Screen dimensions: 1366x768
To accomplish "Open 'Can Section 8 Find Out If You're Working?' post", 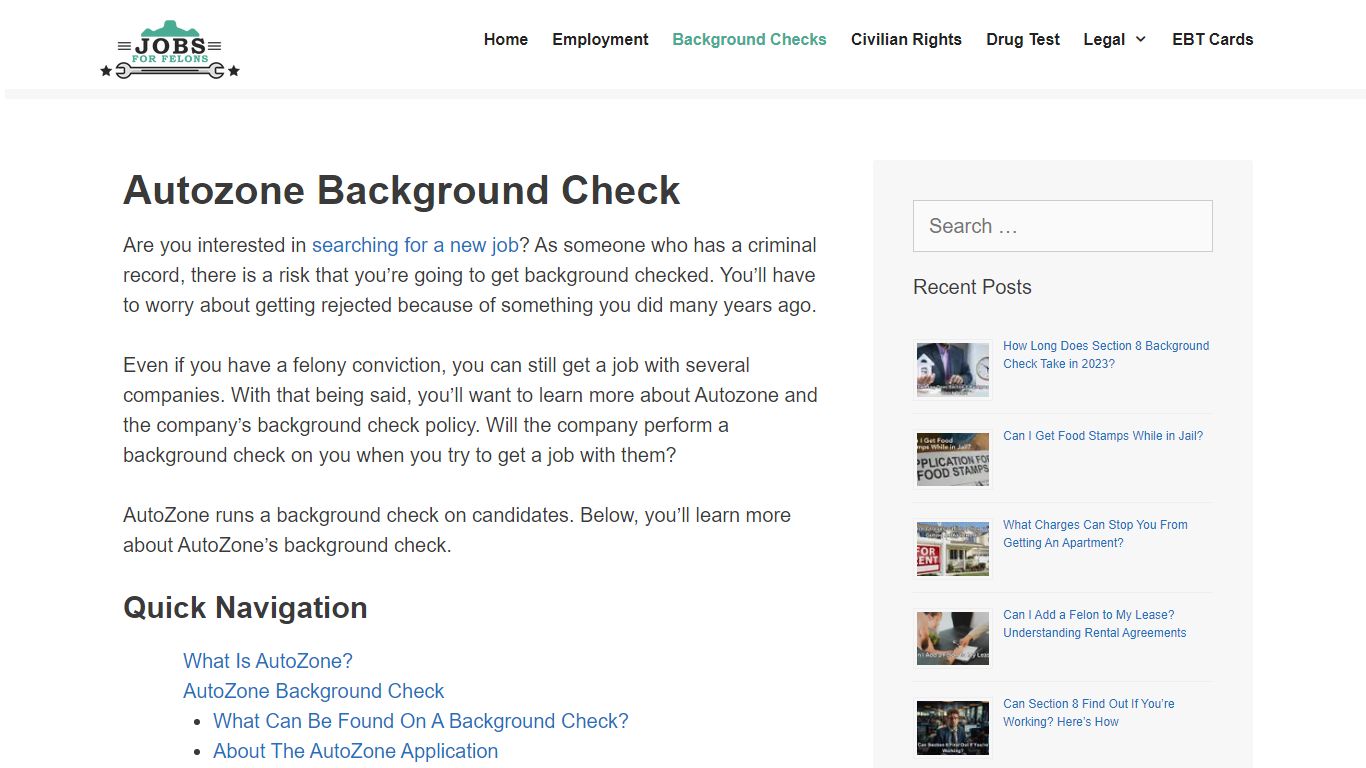I will (x=1089, y=713).
